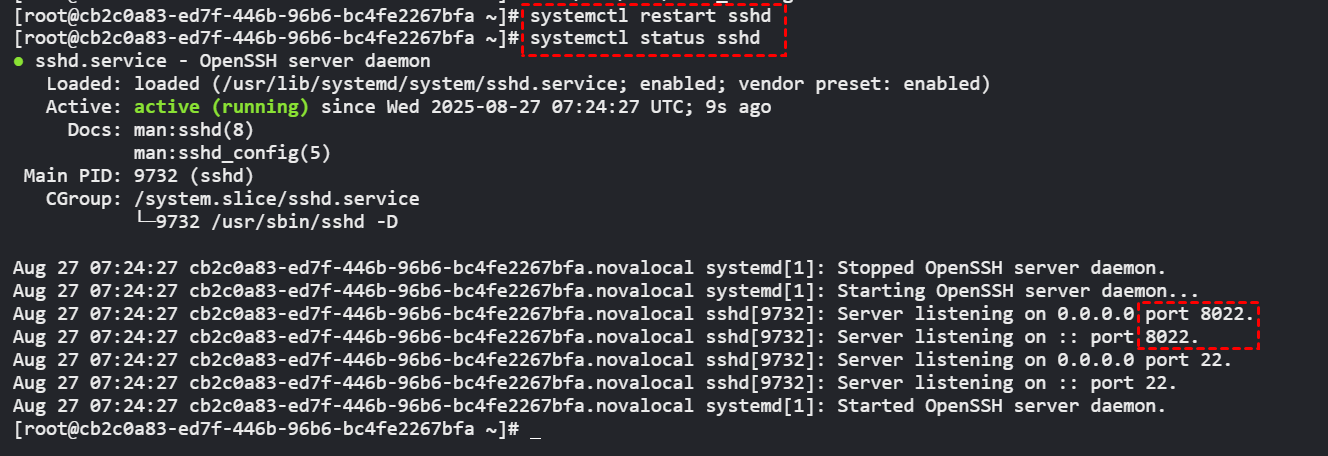This screenshot has height=456, width=1328.
Task: Click '8022.' on the :: listening line
Action: click(1173, 337)
